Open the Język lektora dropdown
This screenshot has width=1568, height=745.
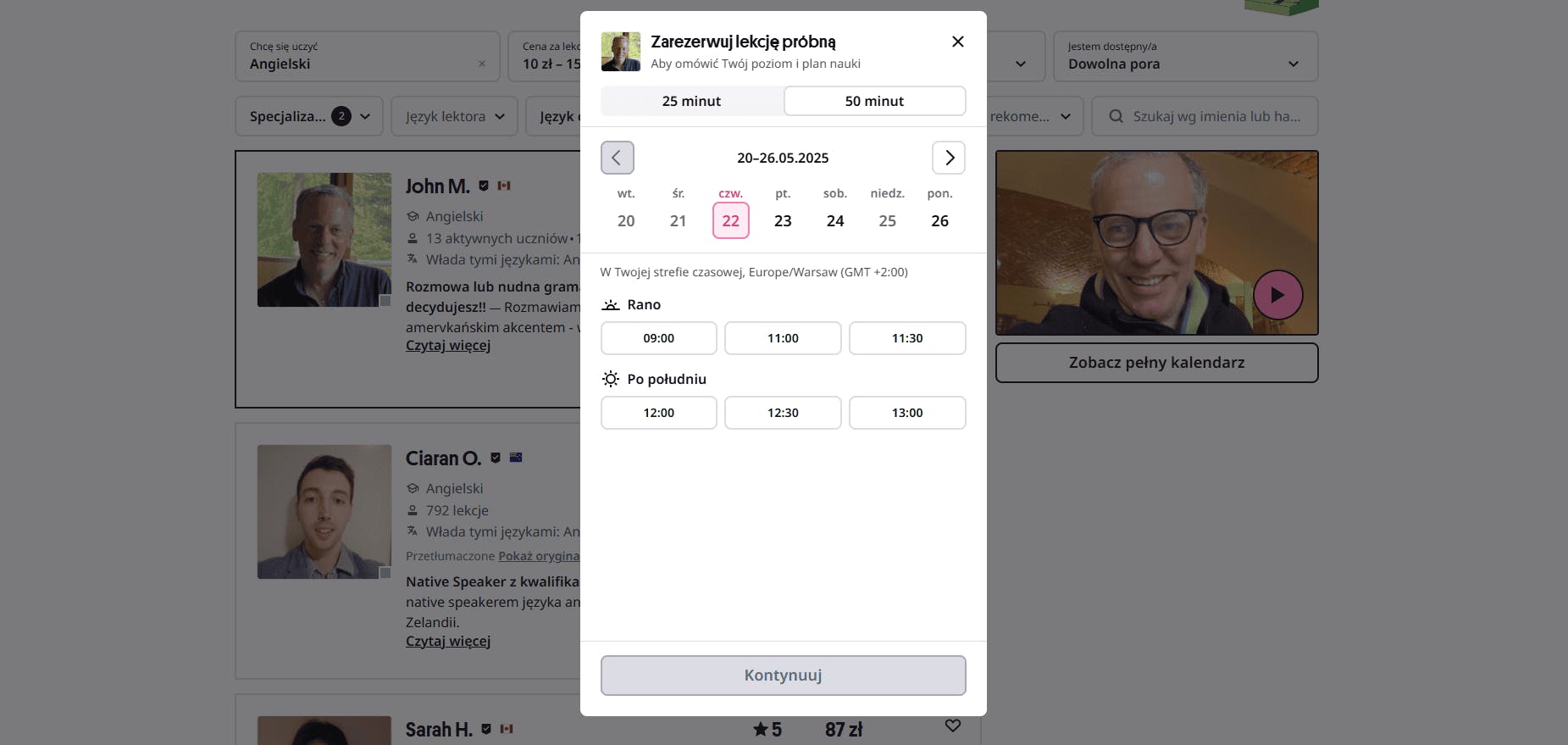[455, 116]
